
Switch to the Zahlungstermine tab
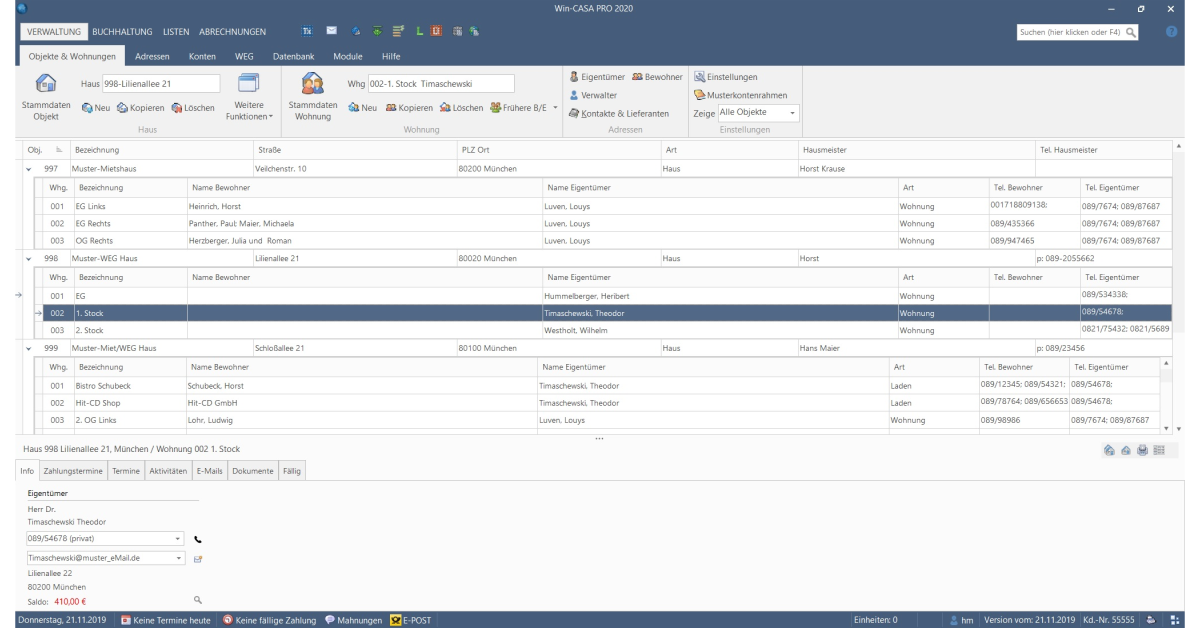[x=75, y=470]
